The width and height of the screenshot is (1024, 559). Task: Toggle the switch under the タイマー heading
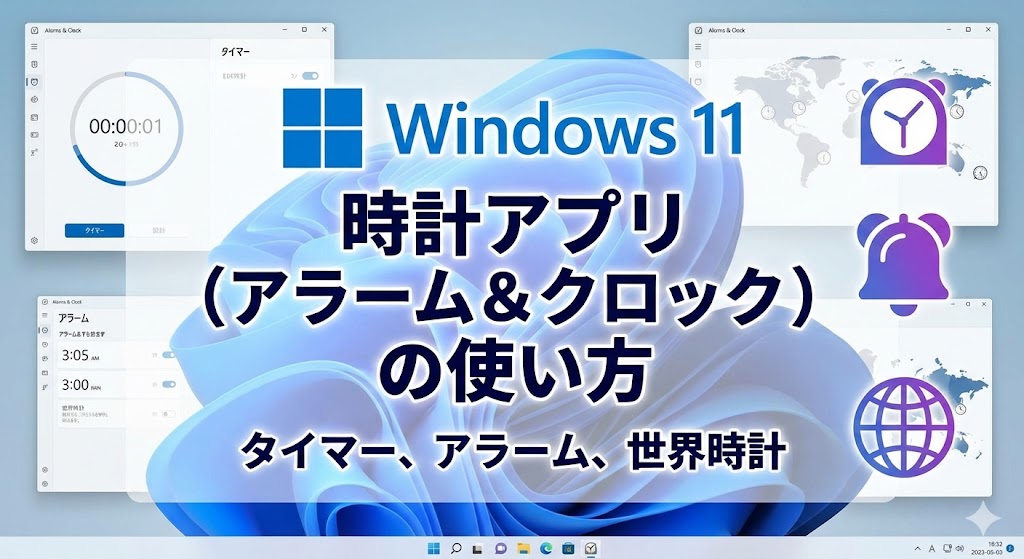(310, 75)
